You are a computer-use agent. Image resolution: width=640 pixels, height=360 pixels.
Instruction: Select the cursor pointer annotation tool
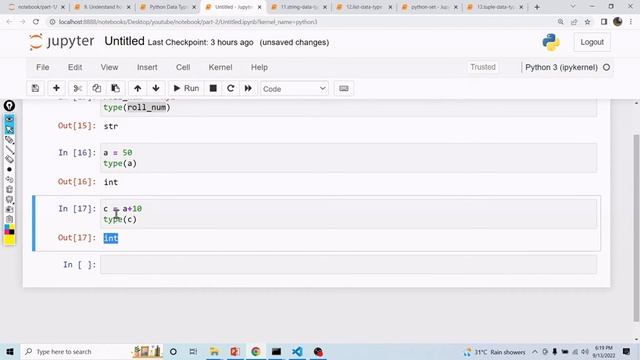(x=9, y=129)
